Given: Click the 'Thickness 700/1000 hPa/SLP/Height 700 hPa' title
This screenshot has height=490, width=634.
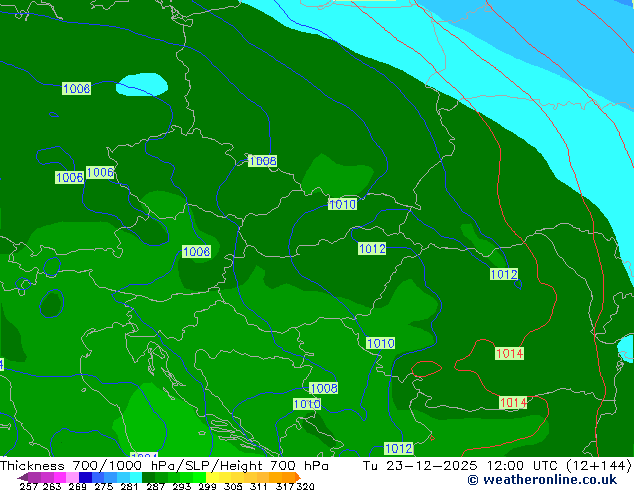Looking at the screenshot, I should [164, 466].
